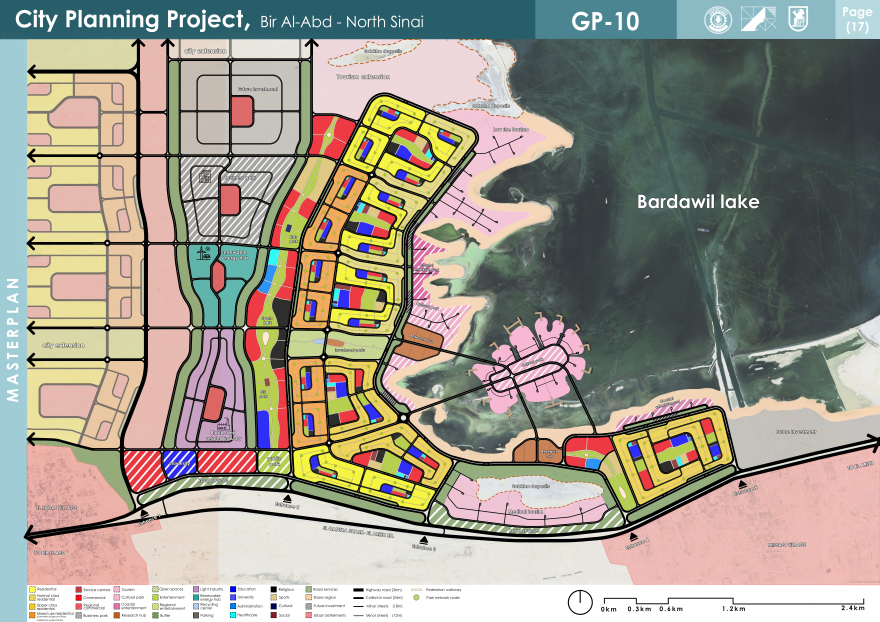
Task: Click the Park network node legend icon
Action: coord(416,598)
